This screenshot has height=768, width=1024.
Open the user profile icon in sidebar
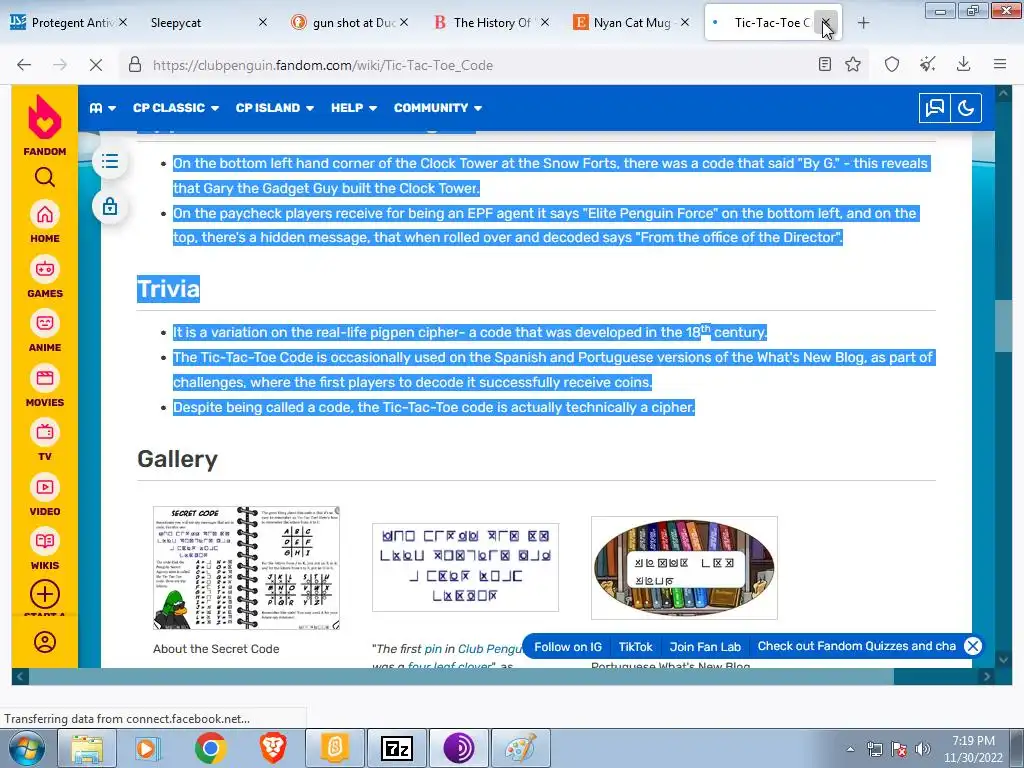(44, 642)
